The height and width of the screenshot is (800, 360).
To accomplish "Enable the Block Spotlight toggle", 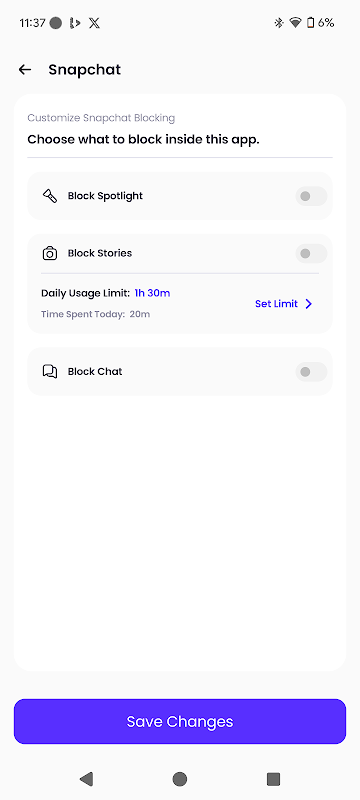I will pos(311,196).
